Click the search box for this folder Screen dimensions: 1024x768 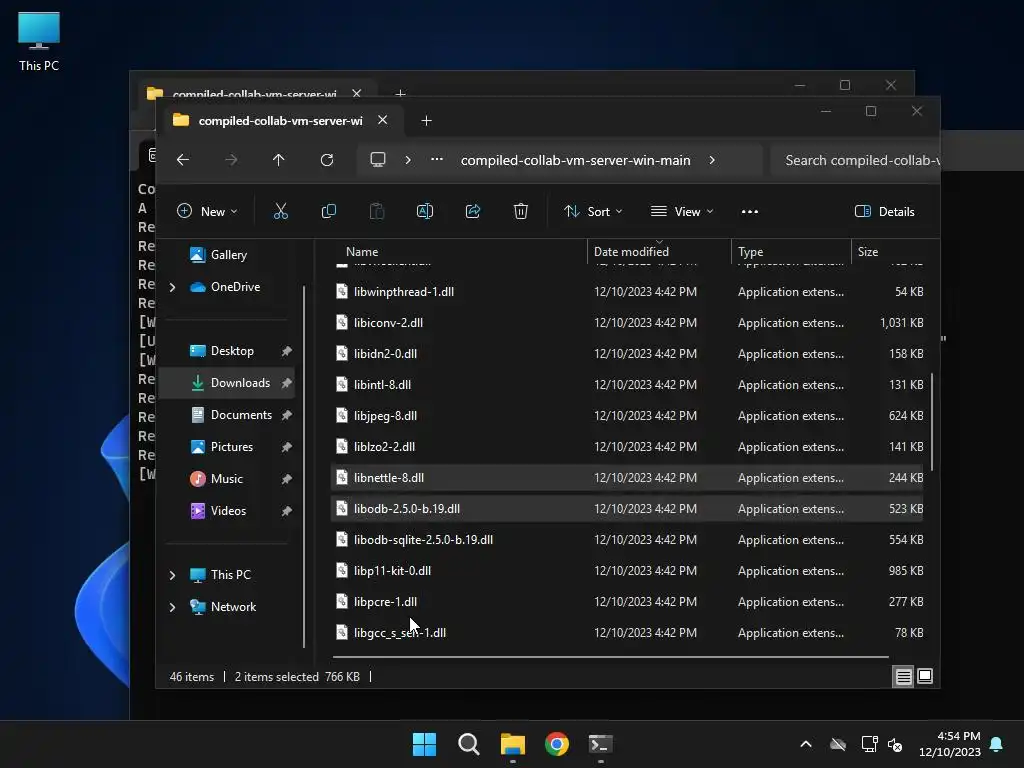coord(856,160)
